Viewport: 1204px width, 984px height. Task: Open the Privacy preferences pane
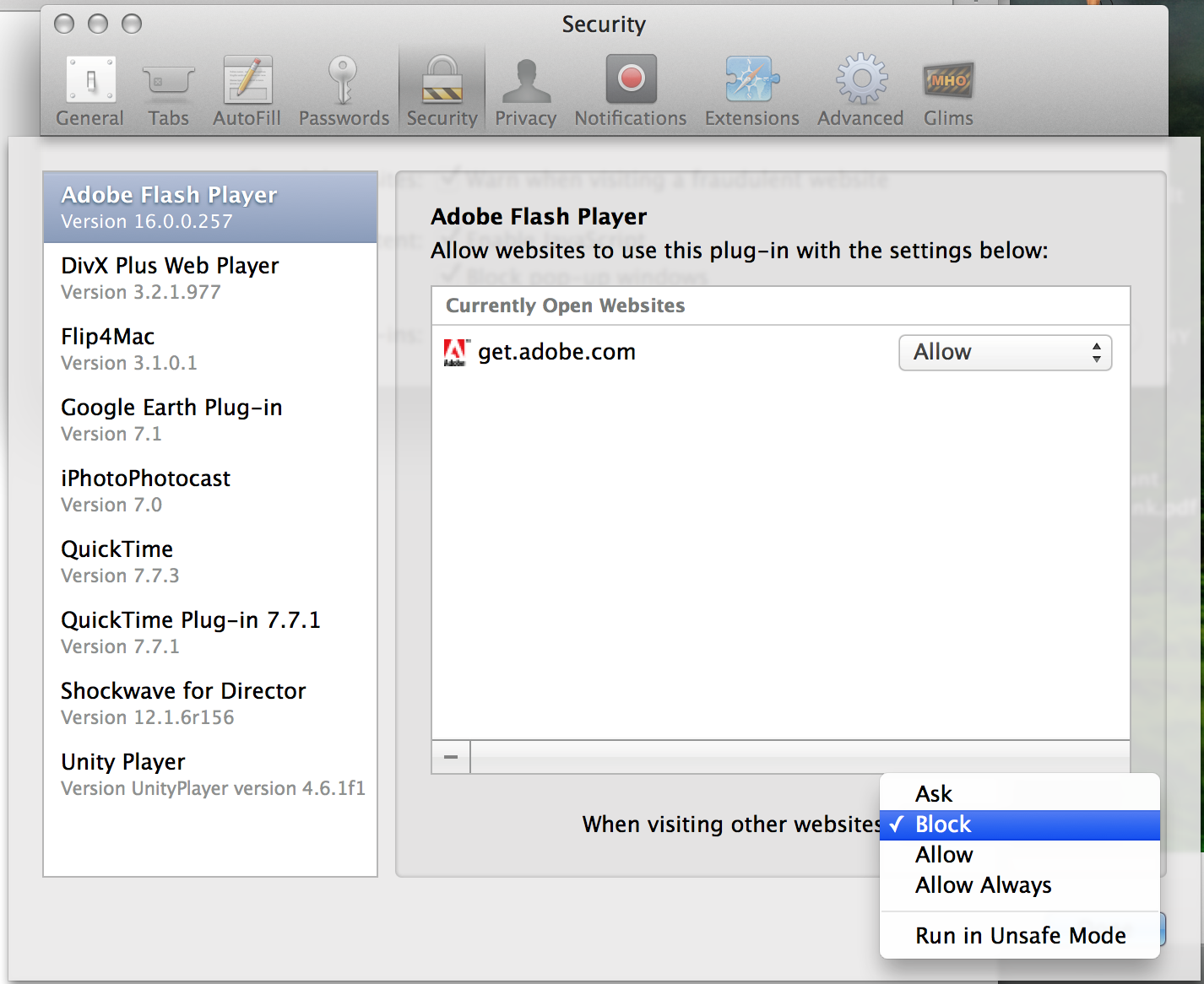point(525,91)
